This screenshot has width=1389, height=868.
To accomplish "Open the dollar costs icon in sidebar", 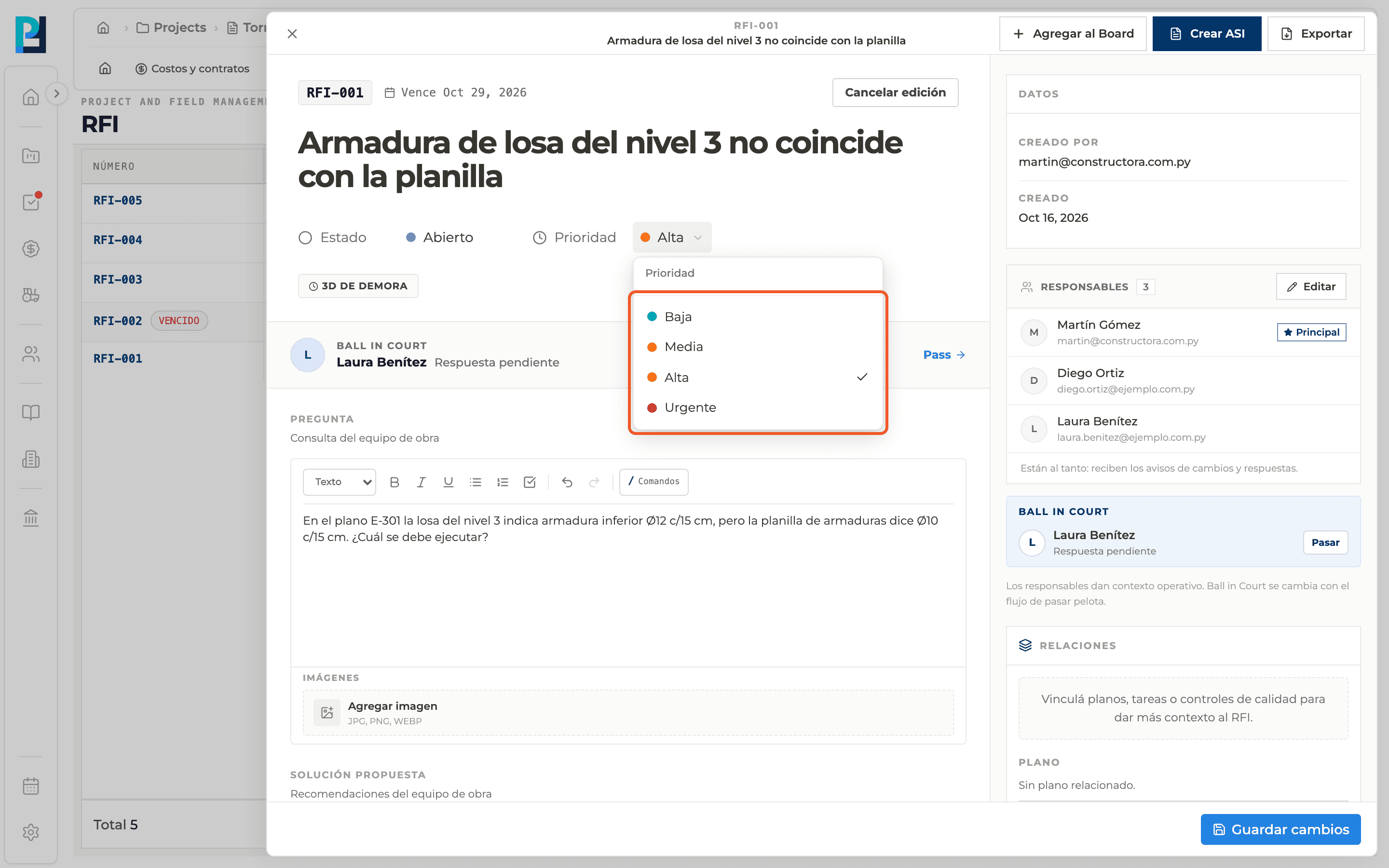I will tap(31, 248).
